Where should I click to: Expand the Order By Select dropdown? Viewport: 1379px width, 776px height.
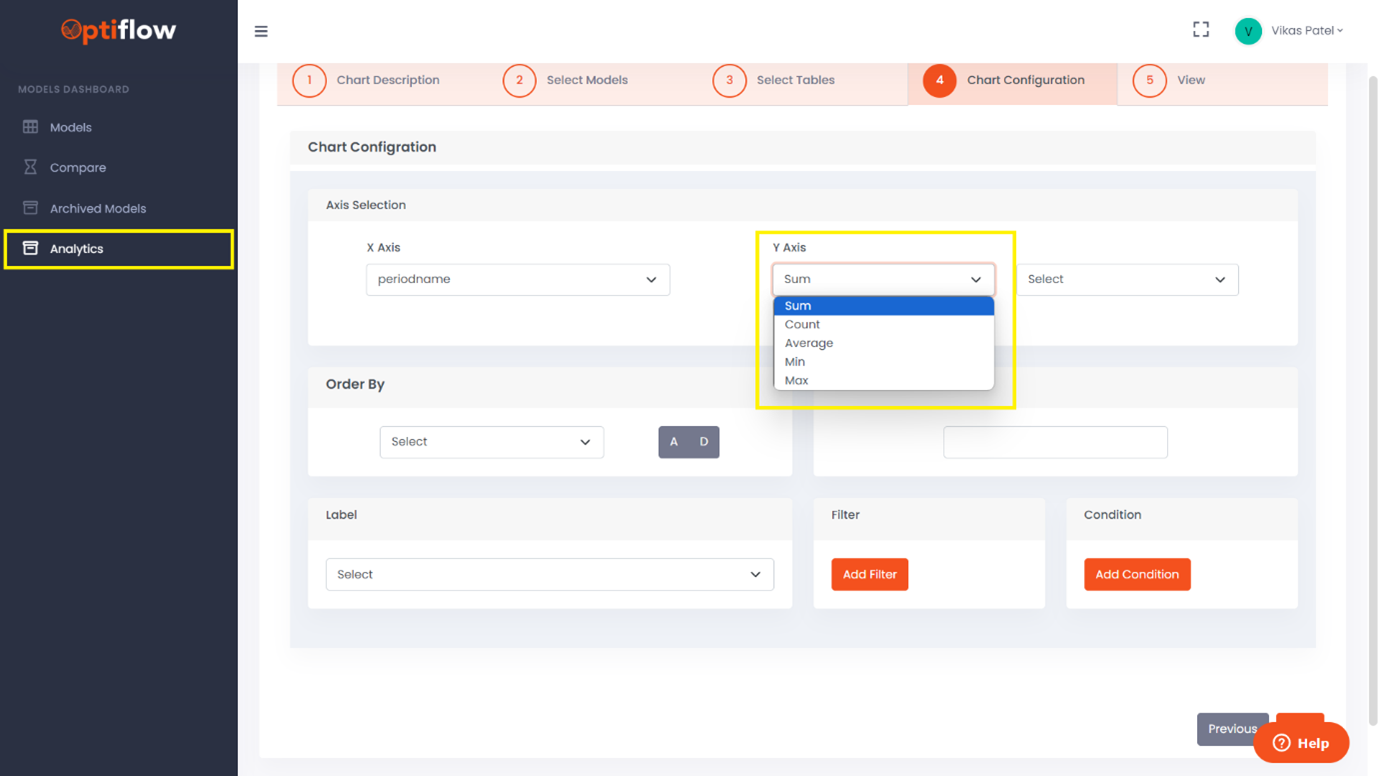491,442
